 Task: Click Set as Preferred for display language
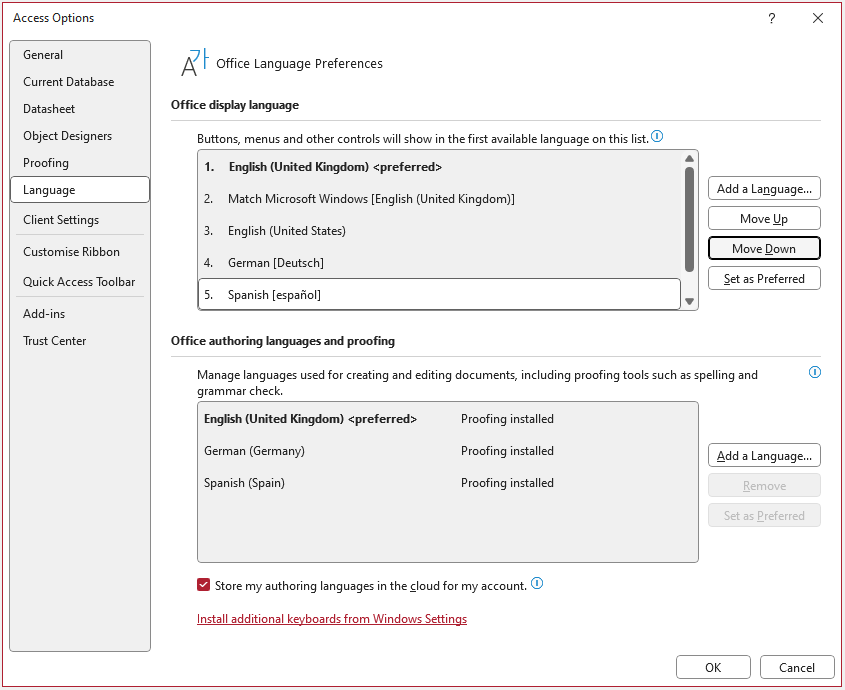tap(764, 279)
